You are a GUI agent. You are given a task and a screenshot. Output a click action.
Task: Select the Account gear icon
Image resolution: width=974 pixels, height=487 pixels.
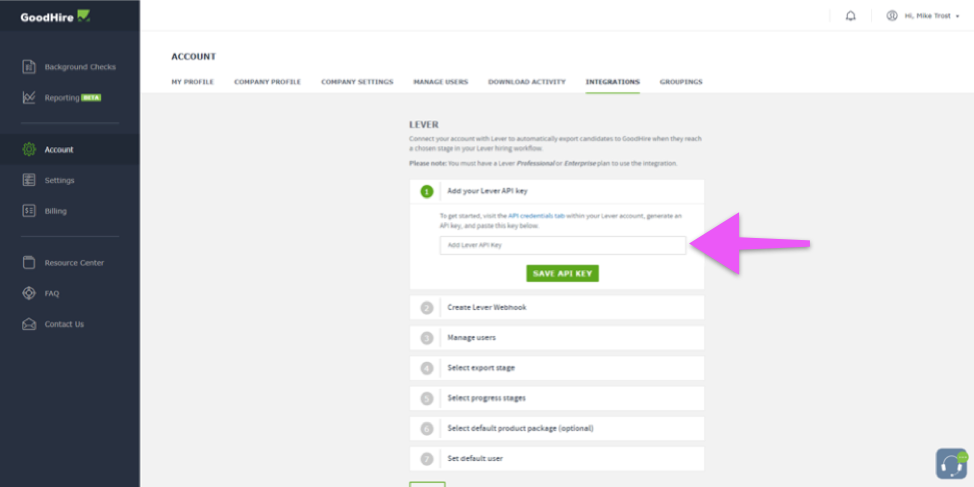pyautogui.click(x=29, y=149)
